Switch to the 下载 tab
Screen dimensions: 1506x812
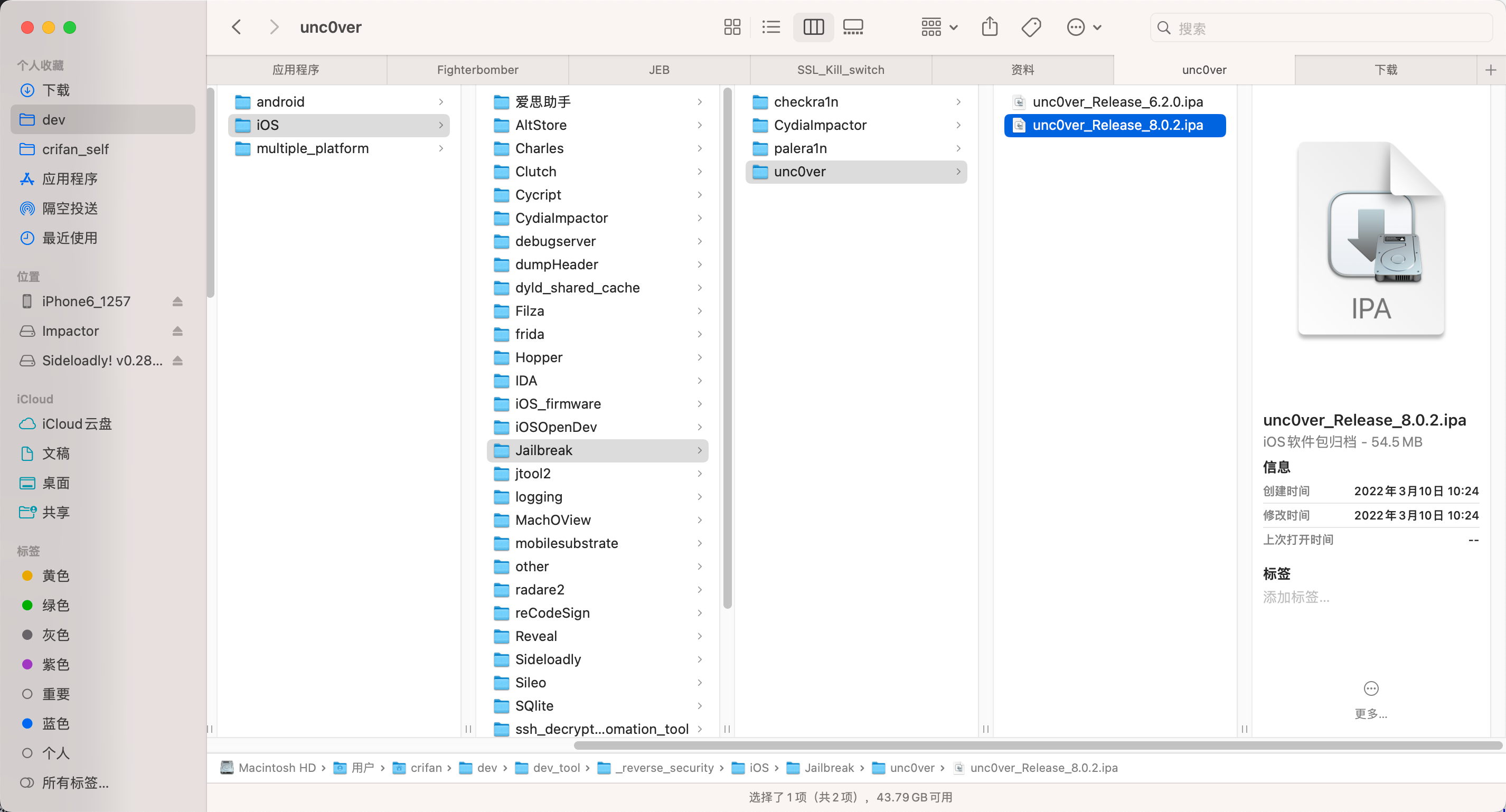(1386, 70)
